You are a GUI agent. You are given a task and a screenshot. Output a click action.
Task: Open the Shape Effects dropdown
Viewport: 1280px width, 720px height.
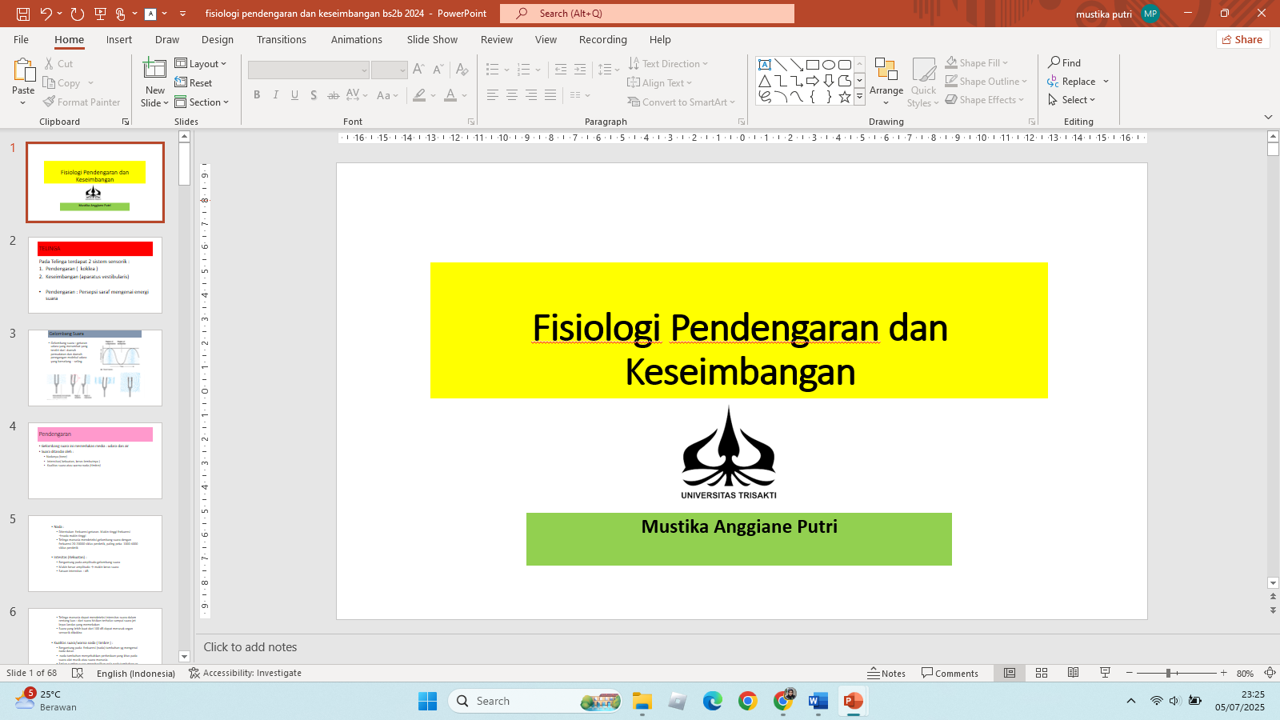point(985,100)
